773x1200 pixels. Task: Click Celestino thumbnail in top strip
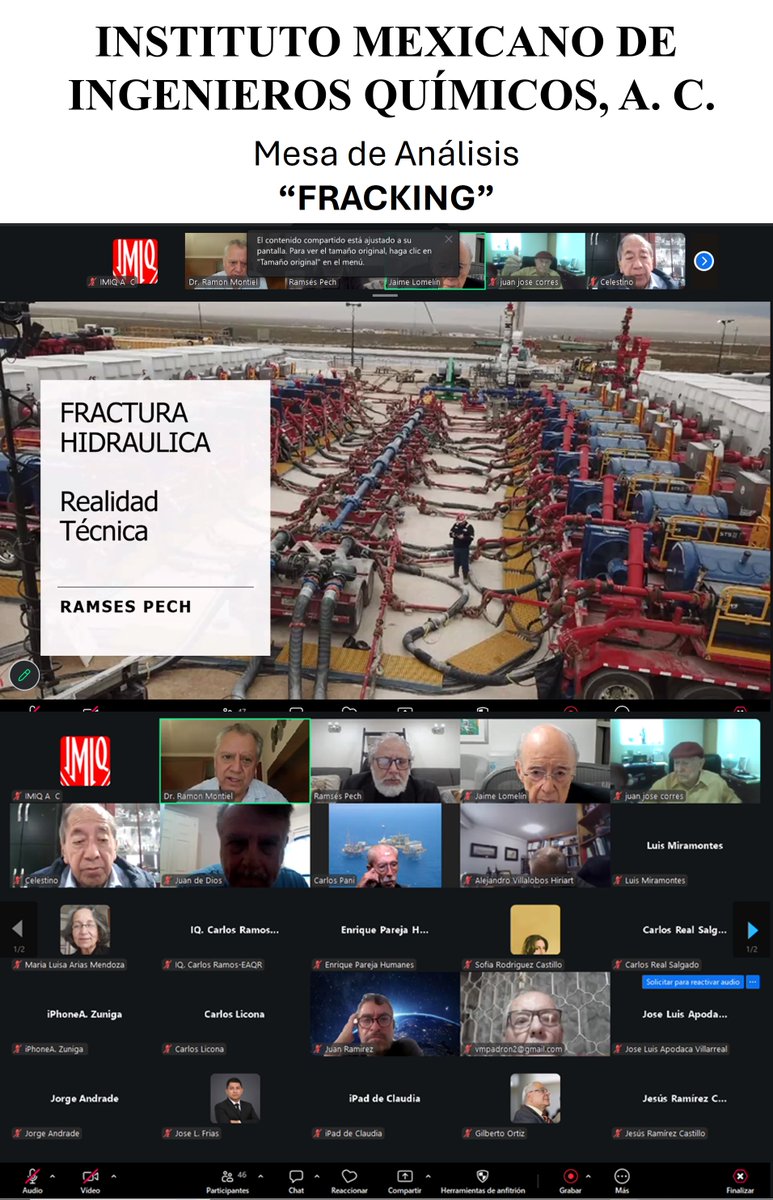point(635,262)
